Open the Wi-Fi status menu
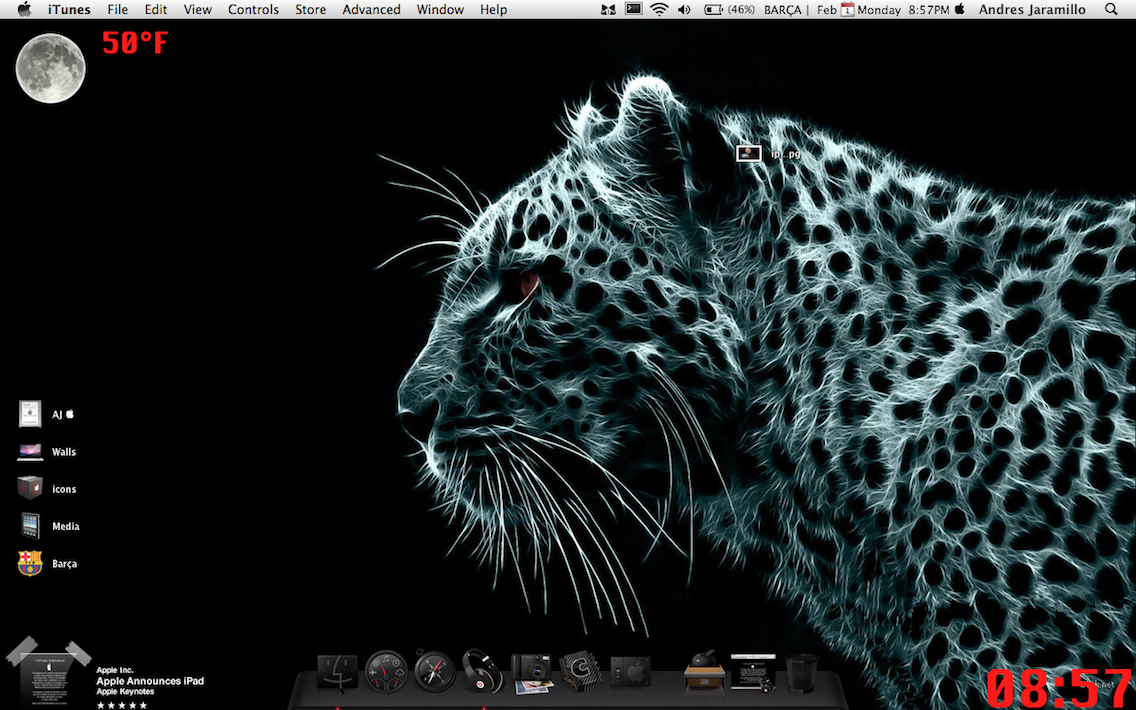Viewport: 1136px width, 710px height. click(x=659, y=9)
